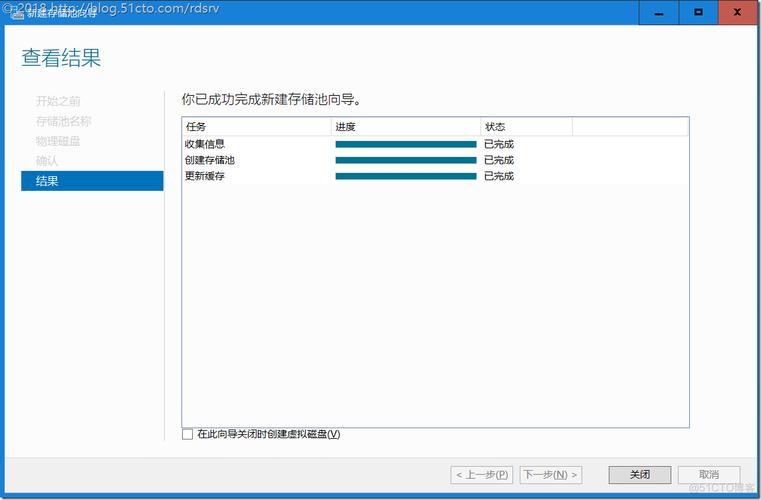Select the 存储池名称 step in sidebar
Screen dimensions: 761x500
64,121
